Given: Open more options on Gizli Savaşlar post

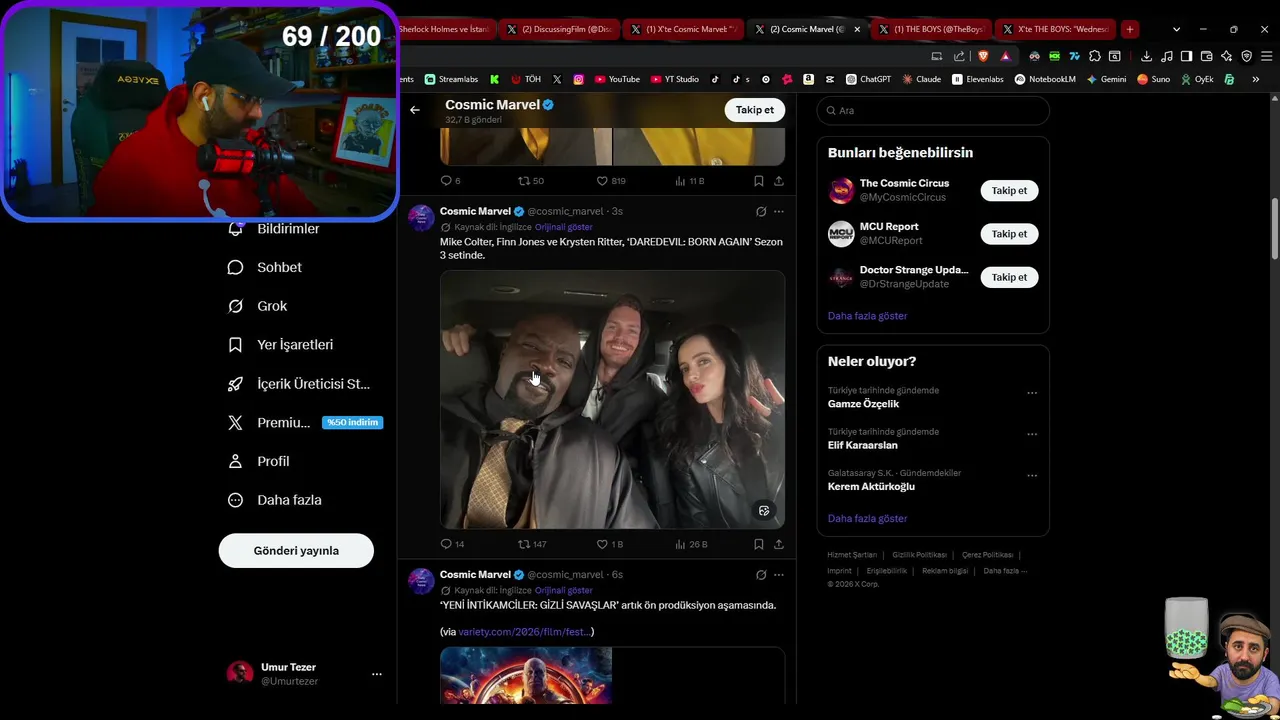Looking at the screenshot, I should click(x=779, y=574).
